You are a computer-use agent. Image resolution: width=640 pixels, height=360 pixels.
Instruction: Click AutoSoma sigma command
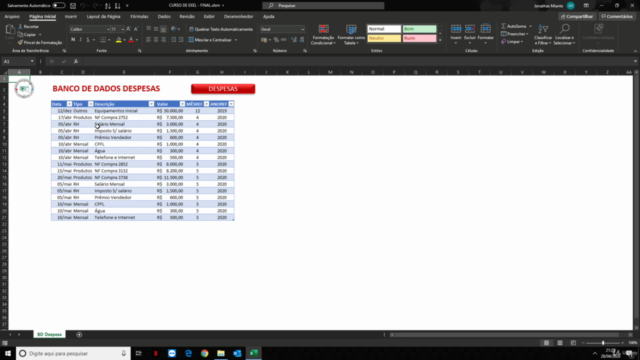point(513,26)
